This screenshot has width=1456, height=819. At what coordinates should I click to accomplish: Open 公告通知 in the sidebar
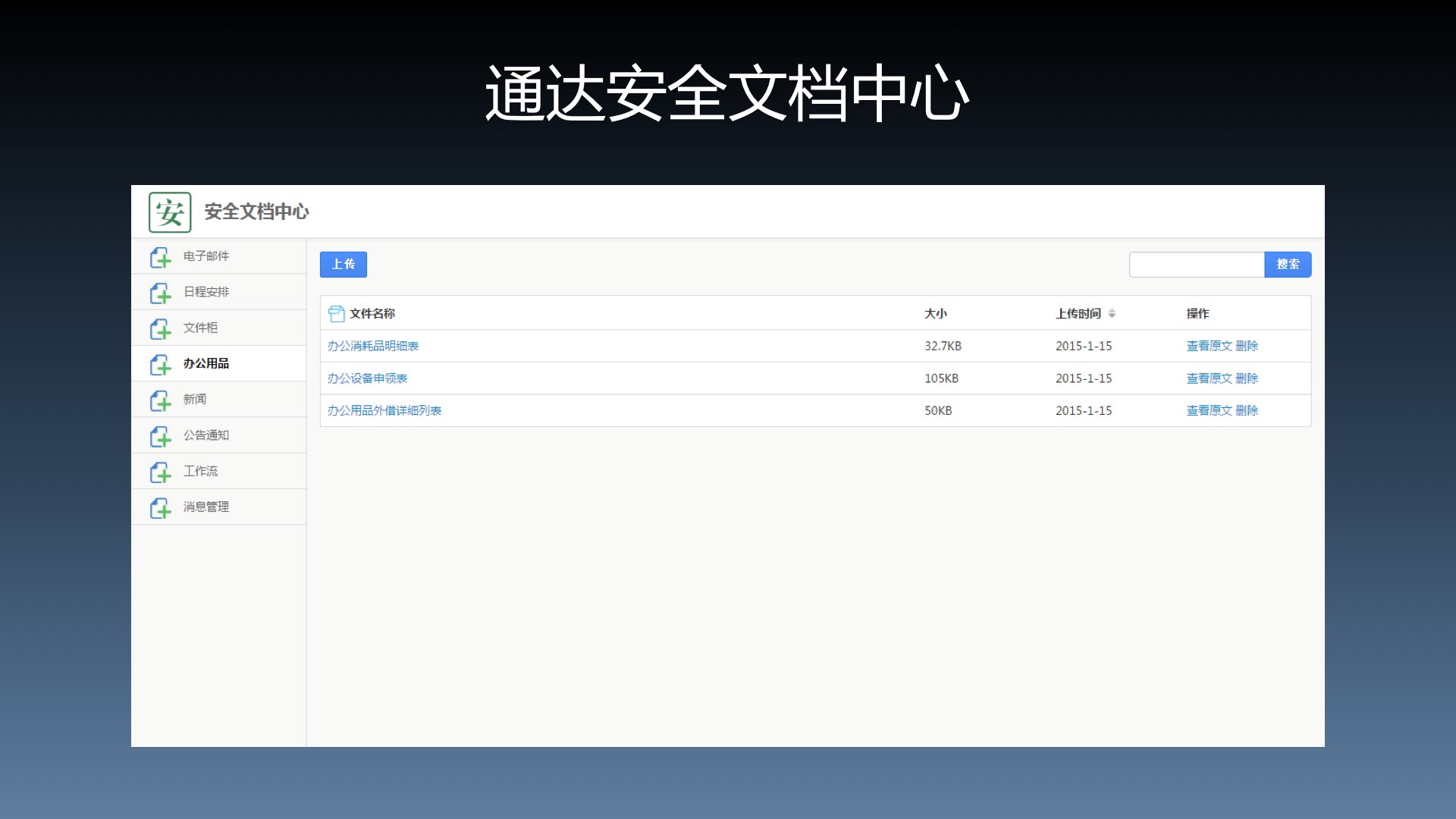pyautogui.click(x=218, y=435)
